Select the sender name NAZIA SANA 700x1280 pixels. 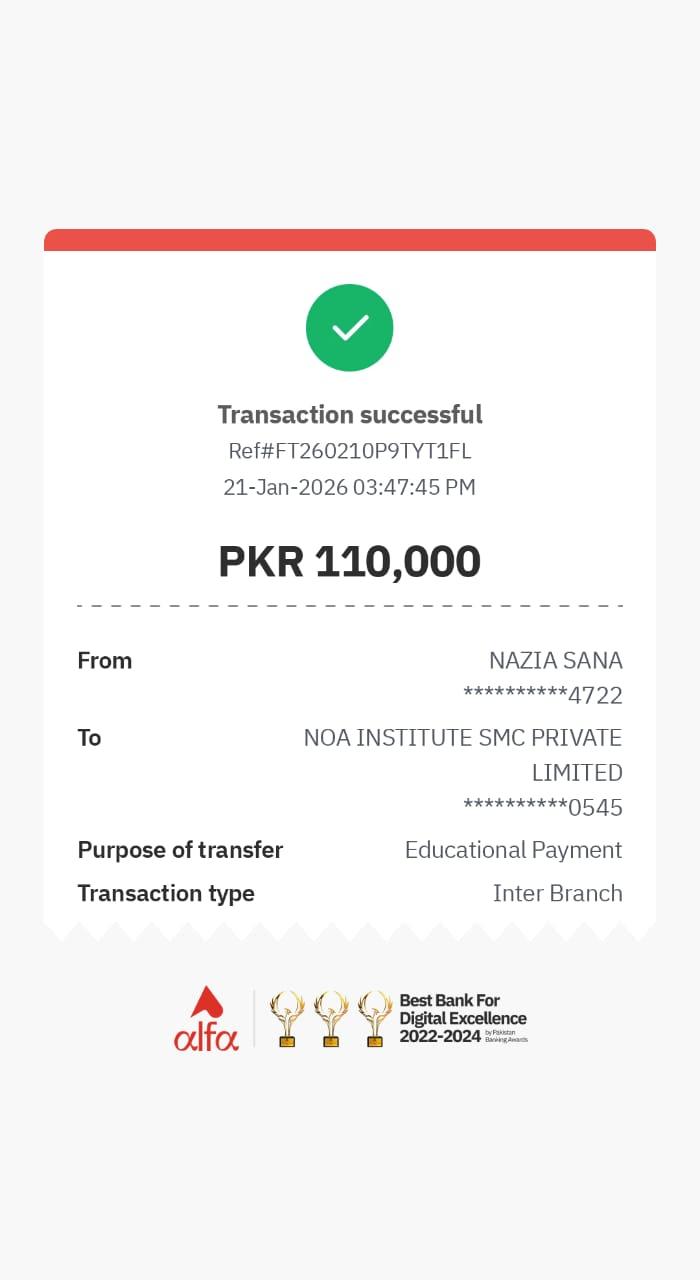pos(555,660)
